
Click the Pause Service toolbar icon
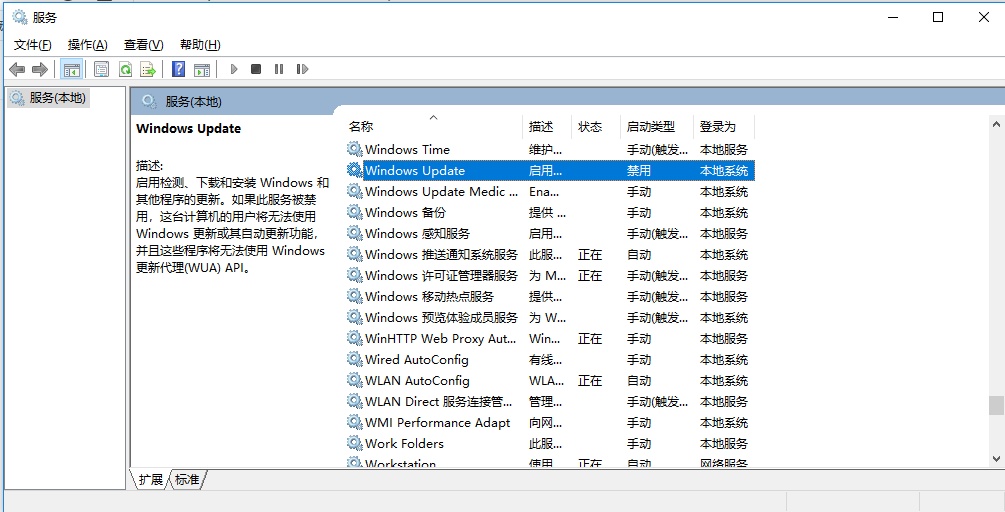click(x=279, y=69)
